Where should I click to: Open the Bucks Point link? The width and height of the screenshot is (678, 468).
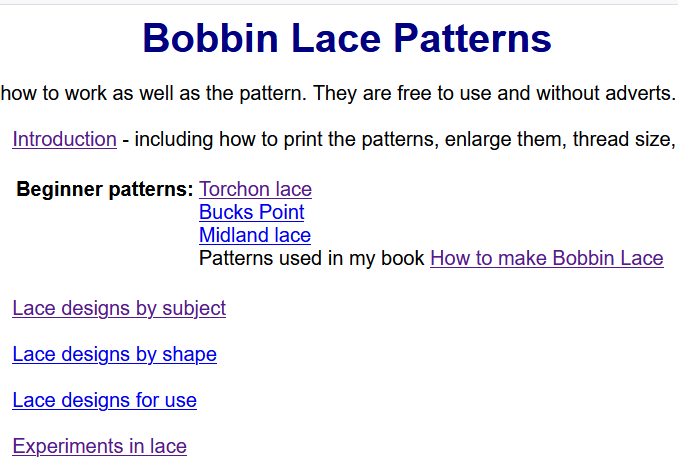pos(252,212)
